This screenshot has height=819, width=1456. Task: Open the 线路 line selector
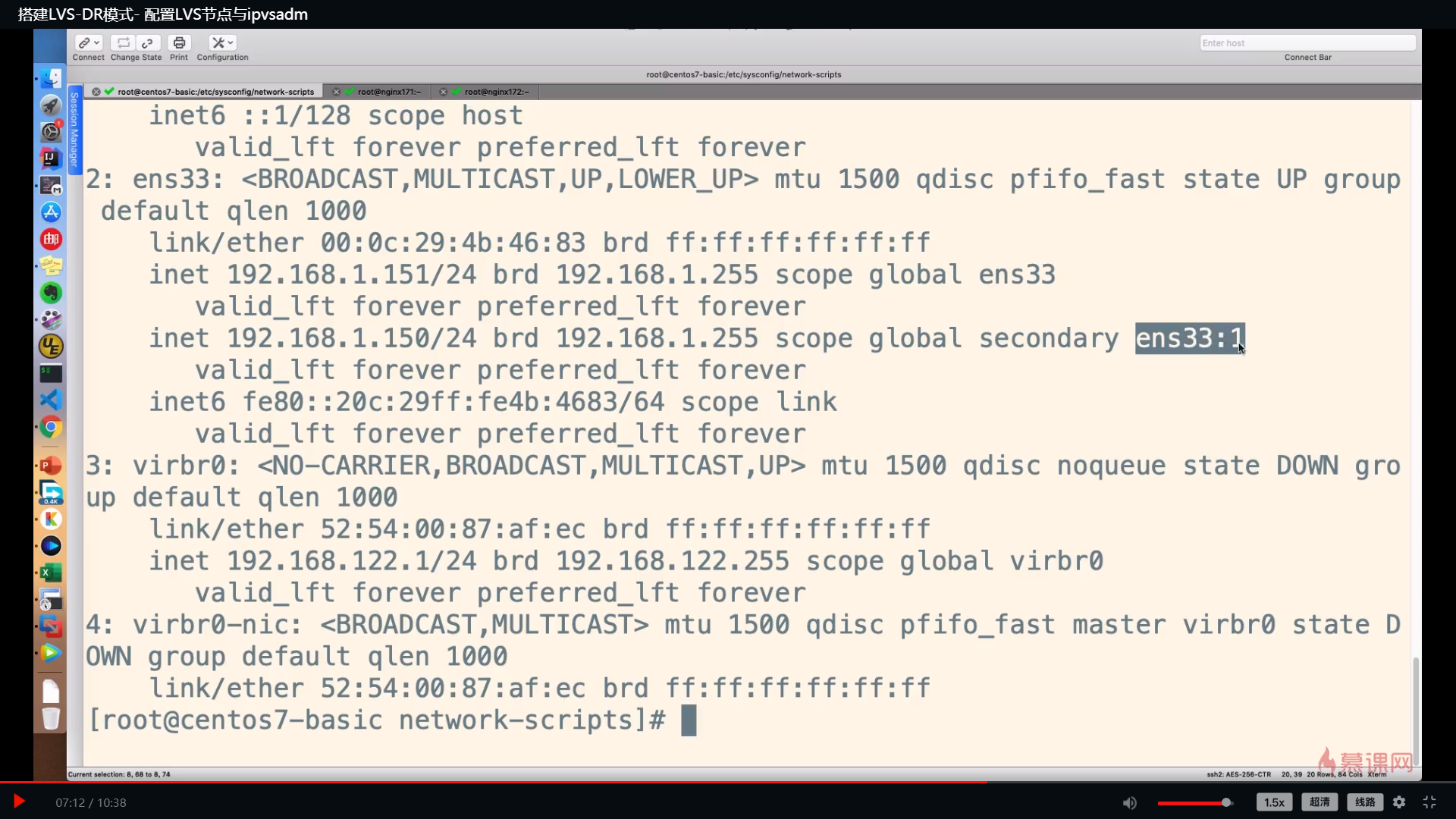pyautogui.click(x=1365, y=802)
